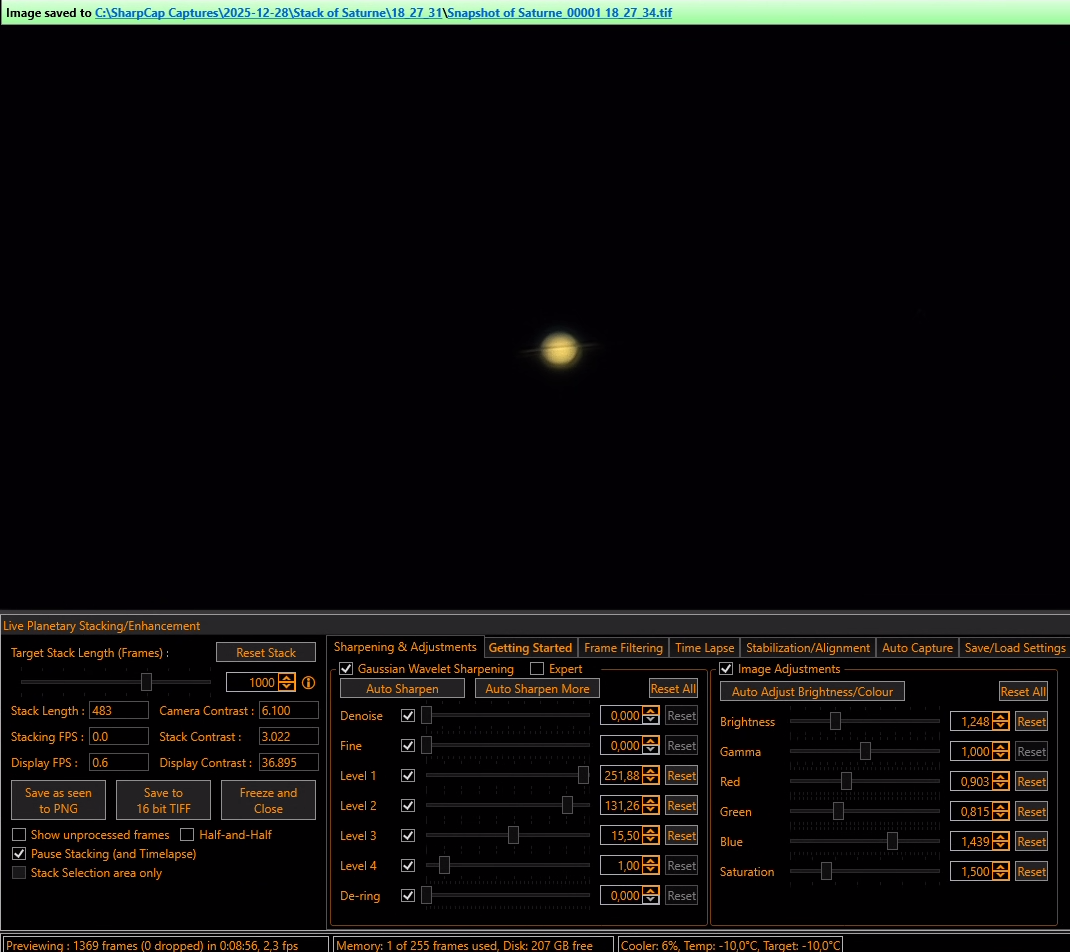Reset the Level 3 sharpening value
This screenshot has width=1070, height=952.
click(x=681, y=836)
